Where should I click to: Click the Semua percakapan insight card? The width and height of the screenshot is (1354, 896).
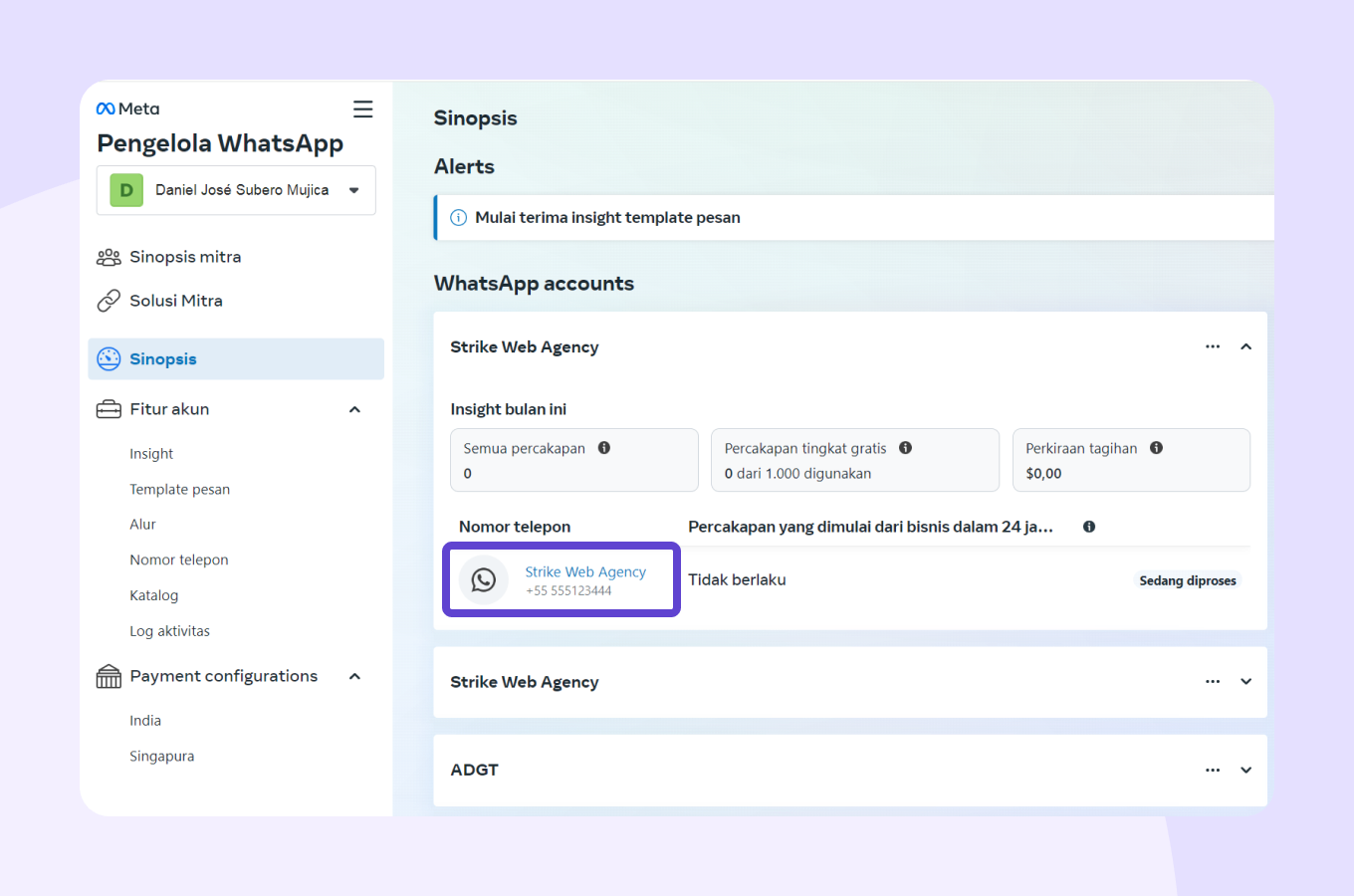click(574, 460)
